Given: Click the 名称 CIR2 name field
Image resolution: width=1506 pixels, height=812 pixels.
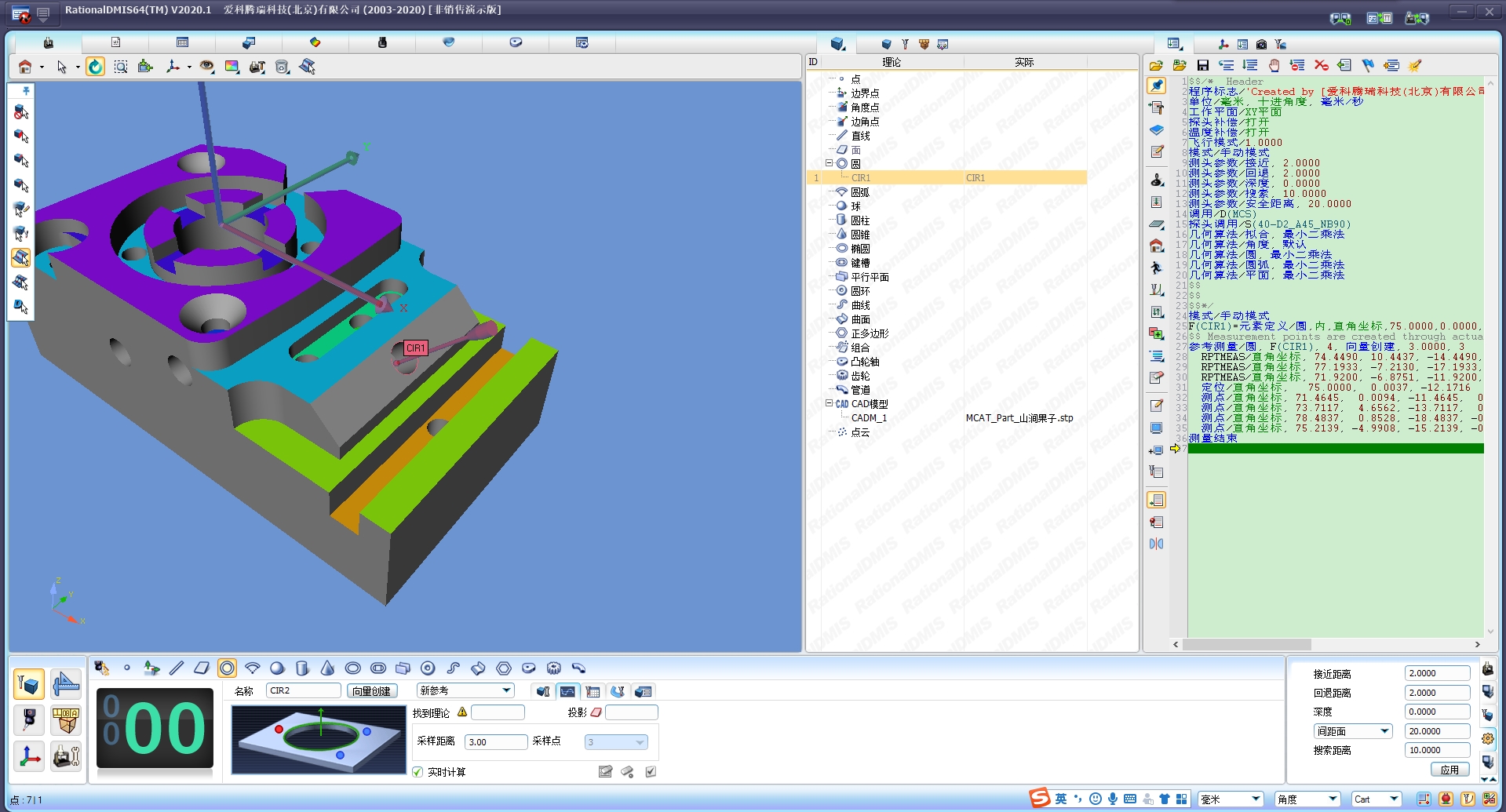Looking at the screenshot, I should click(x=303, y=690).
